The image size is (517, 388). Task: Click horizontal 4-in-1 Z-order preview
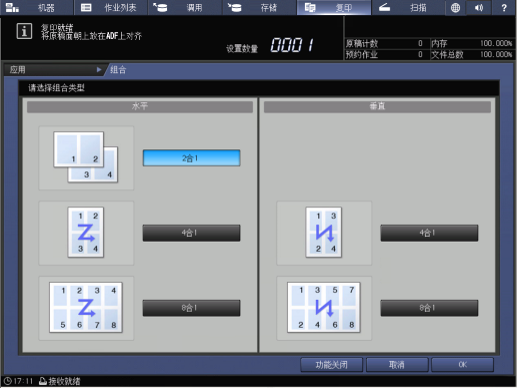[x=86, y=233]
